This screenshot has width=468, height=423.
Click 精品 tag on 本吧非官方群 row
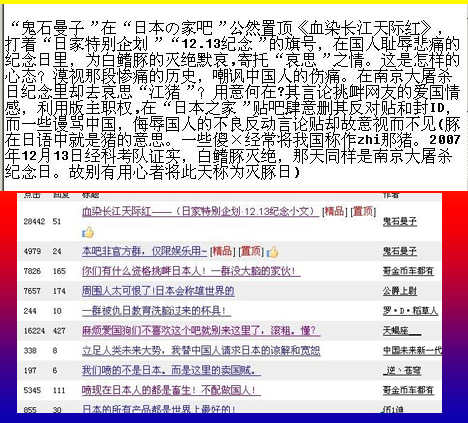tap(222, 251)
